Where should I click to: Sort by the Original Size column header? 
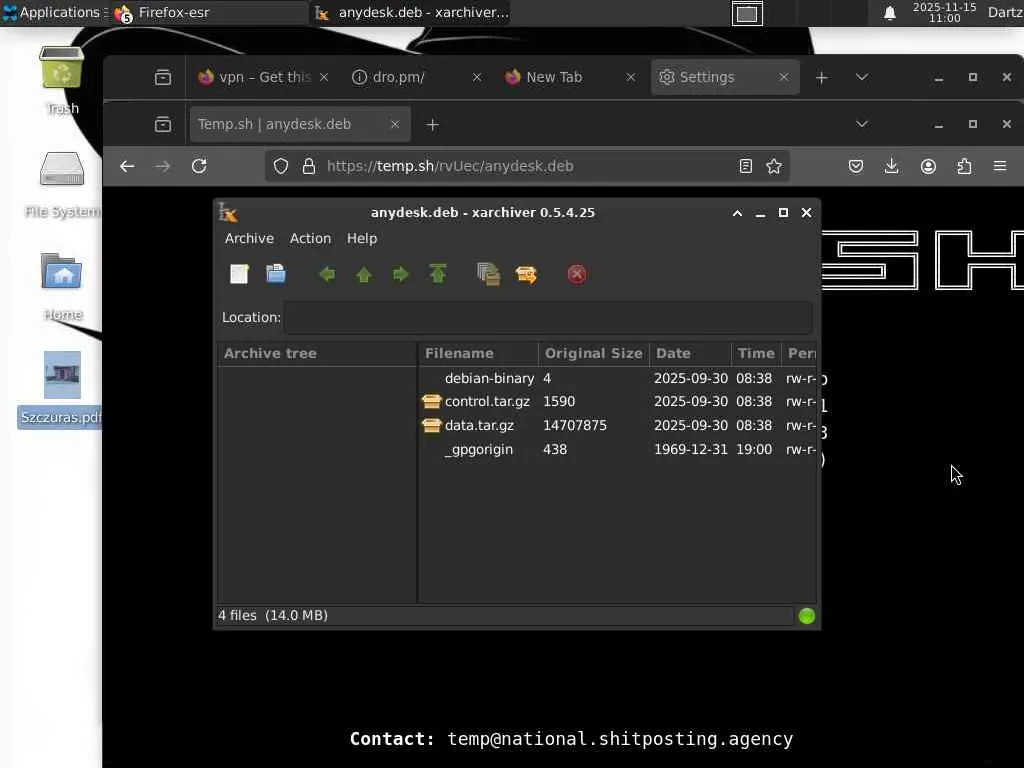(594, 353)
